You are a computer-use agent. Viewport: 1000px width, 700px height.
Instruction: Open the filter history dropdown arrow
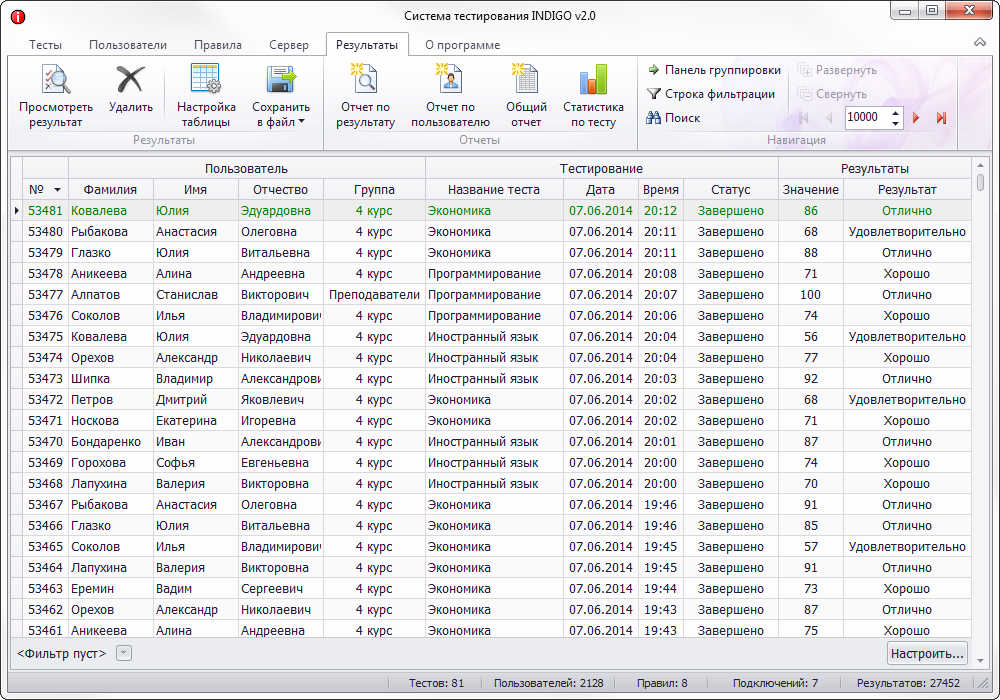coord(124,653)
